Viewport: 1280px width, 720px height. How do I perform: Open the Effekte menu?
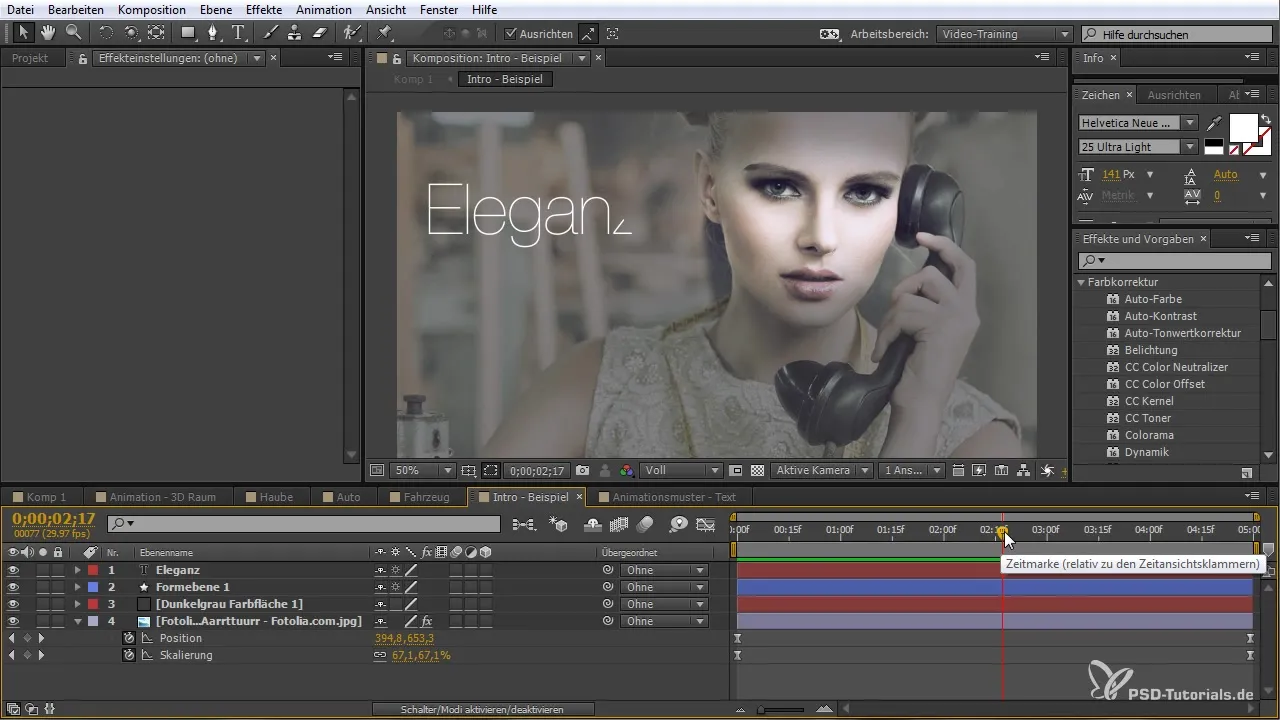tap(264, 9)
